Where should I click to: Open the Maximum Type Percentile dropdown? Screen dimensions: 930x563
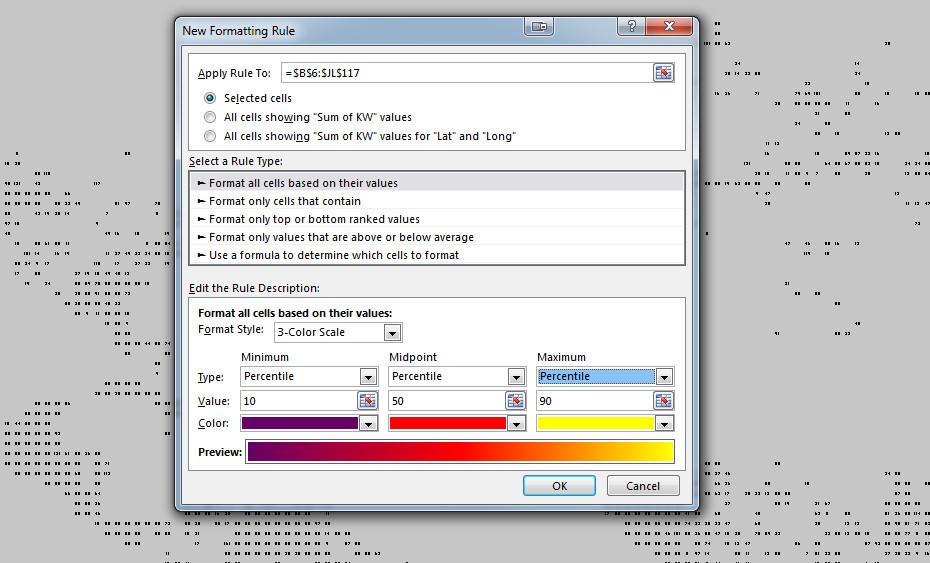664,377
